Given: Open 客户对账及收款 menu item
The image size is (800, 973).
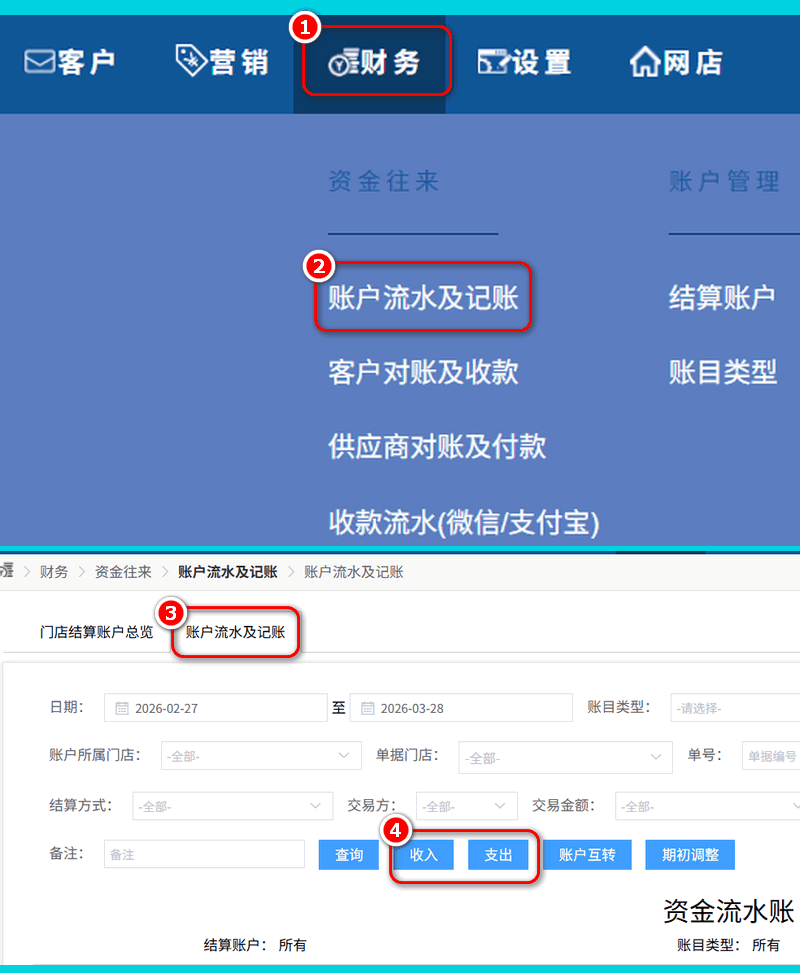Looking at the screenshot, I should (423, 372).
